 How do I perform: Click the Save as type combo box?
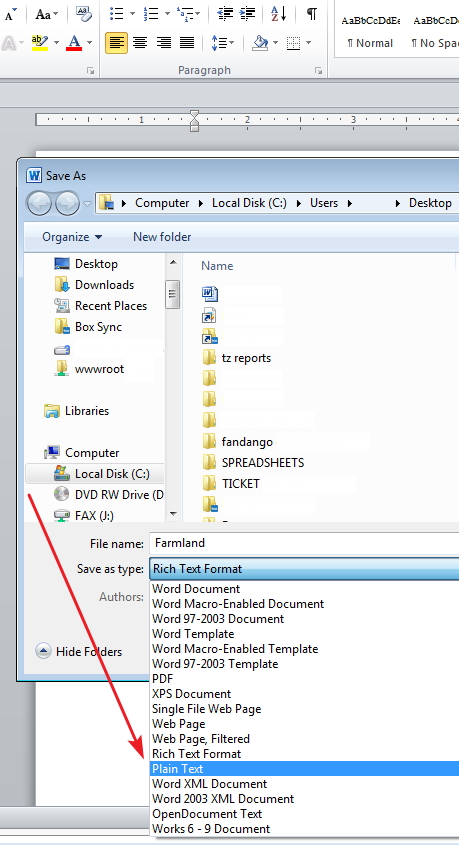pyautogui.click(x=304, y=569)
